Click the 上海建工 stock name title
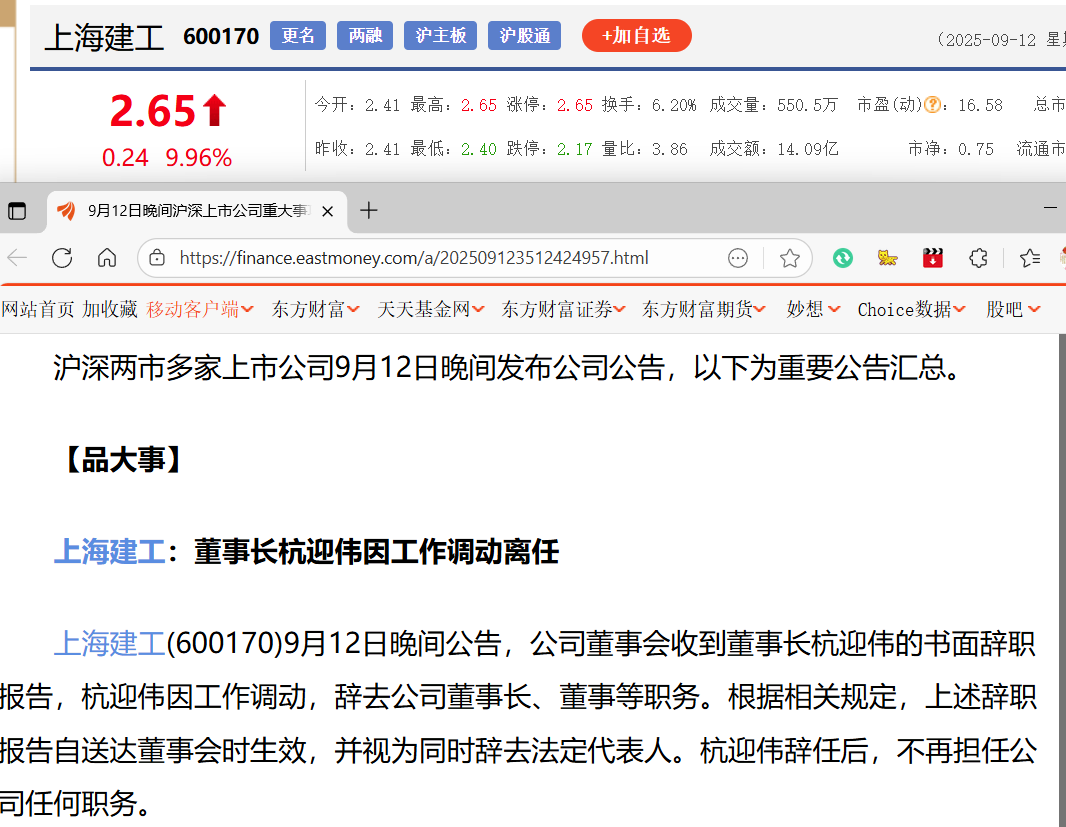Screen dimensions: 1066x827 point(104,37)
